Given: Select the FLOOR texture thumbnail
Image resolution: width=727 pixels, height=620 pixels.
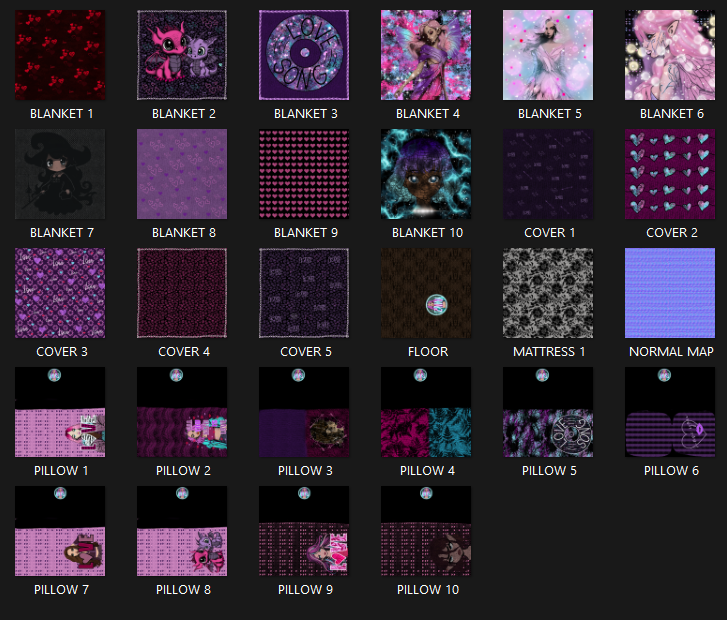Looking at the screenshot, I should click(427, 293).
